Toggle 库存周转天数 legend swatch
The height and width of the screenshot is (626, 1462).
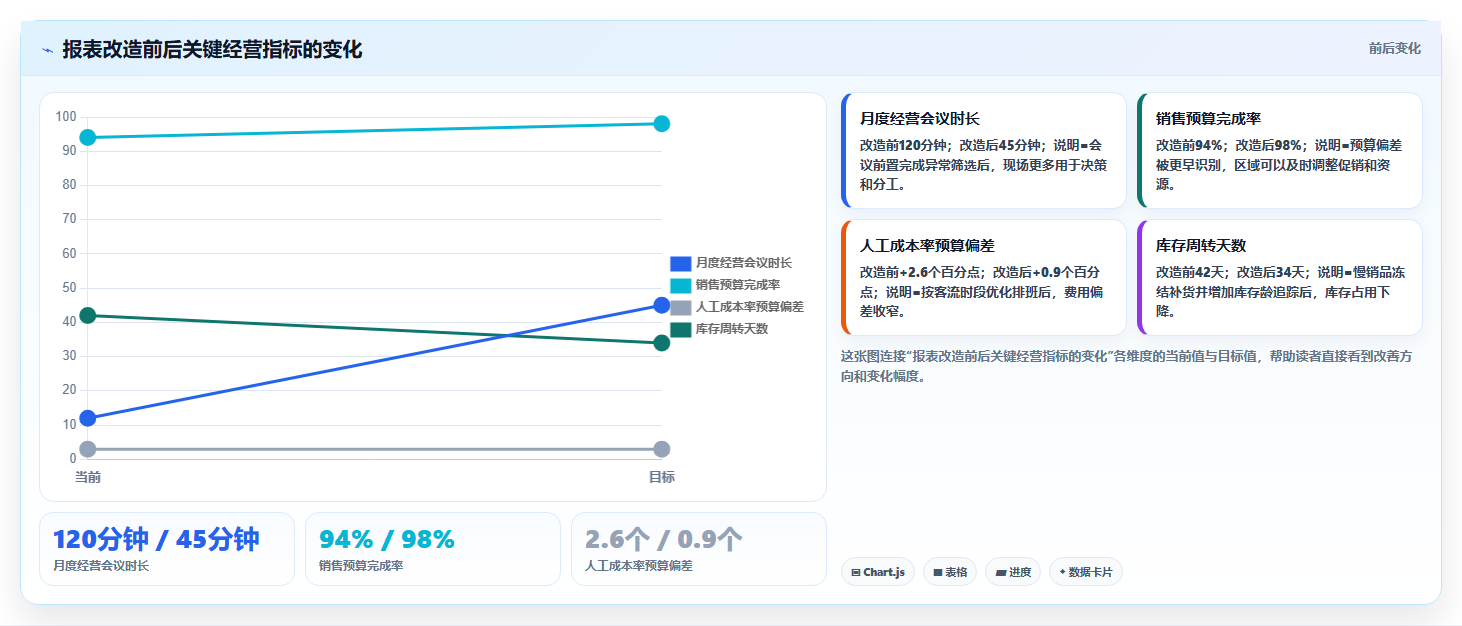pos(680,329)
